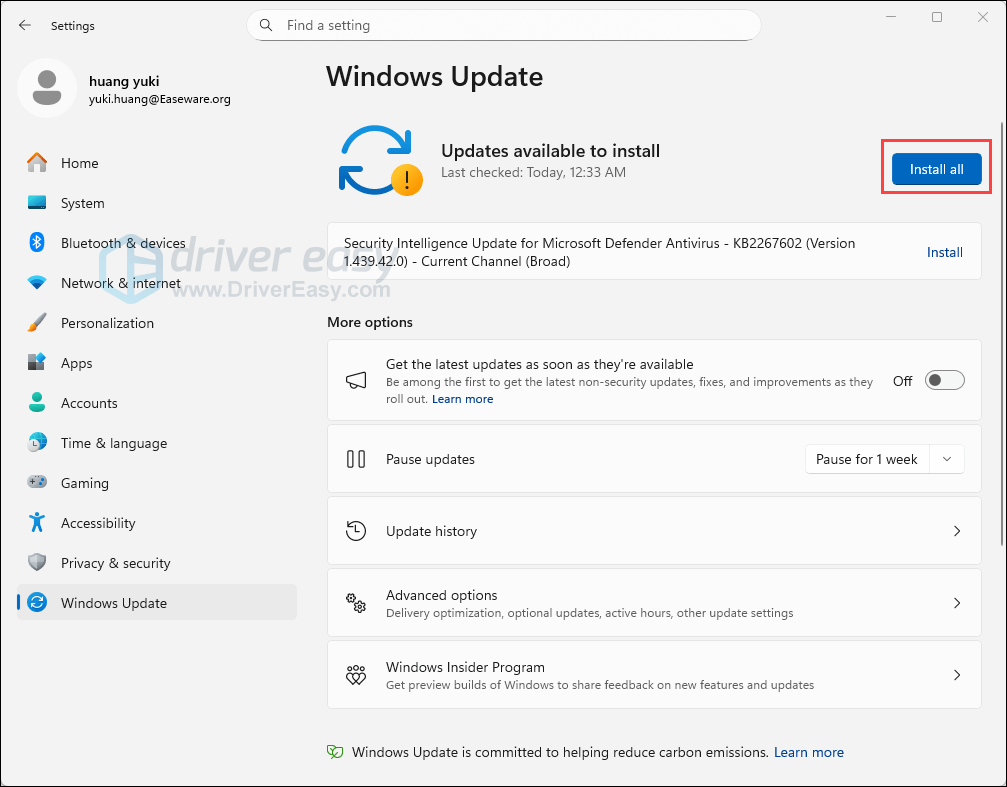Screen dimensions: 1007x787
Task: Select Apps in the sidebar
Action: (76, 363)
